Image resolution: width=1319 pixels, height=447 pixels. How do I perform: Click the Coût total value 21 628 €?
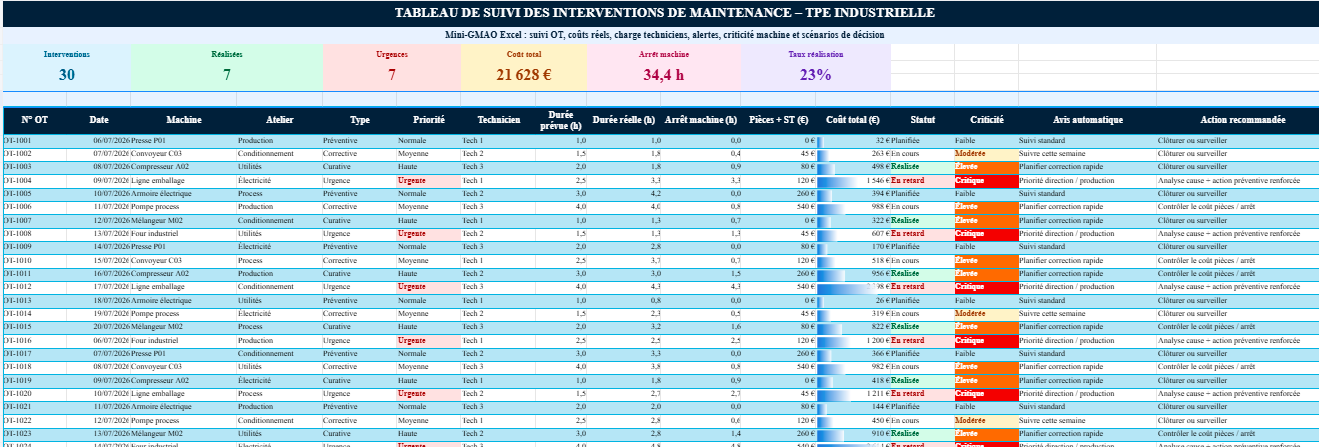pos(524,74)
